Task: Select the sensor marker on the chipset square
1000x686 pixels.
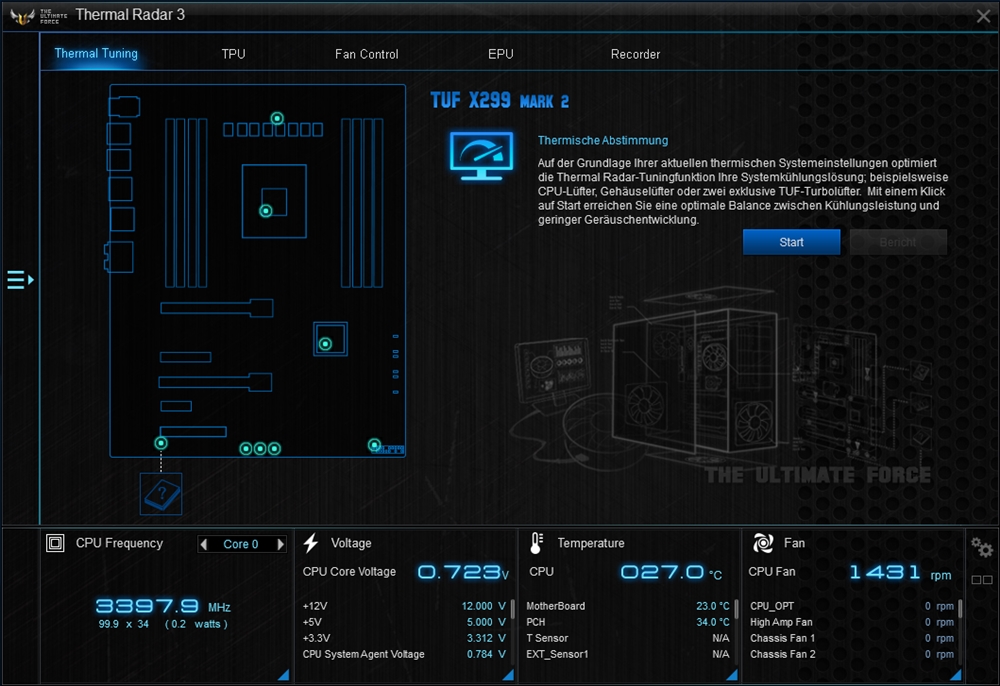Action: click(x=325, y=344)
